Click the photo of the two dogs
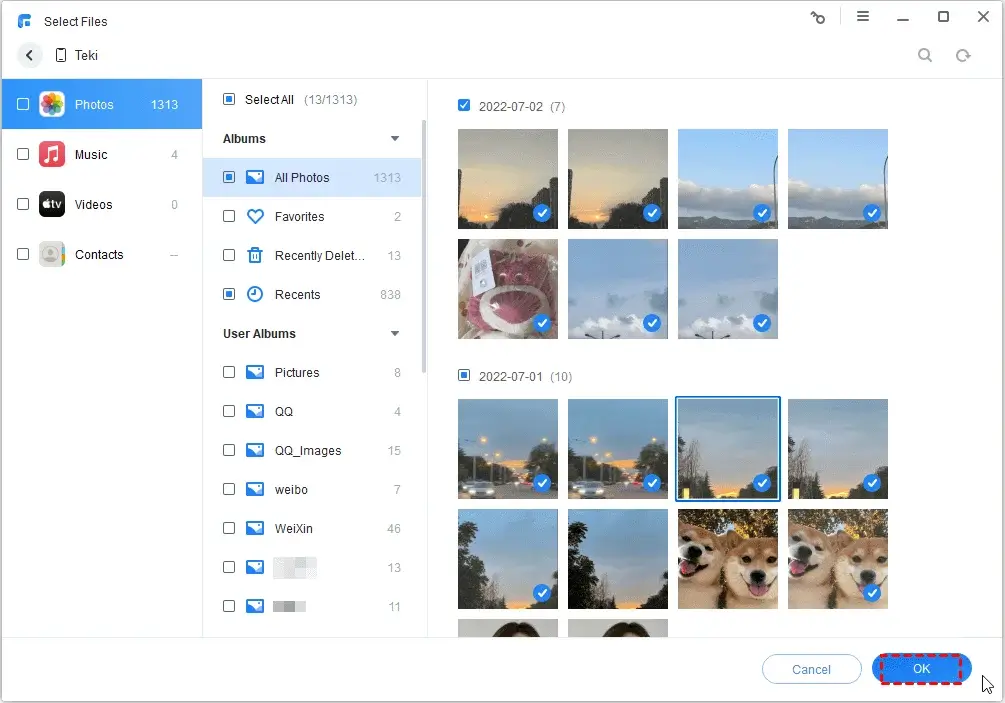Viewport: 1005px width, 703px height. [727, 559]
